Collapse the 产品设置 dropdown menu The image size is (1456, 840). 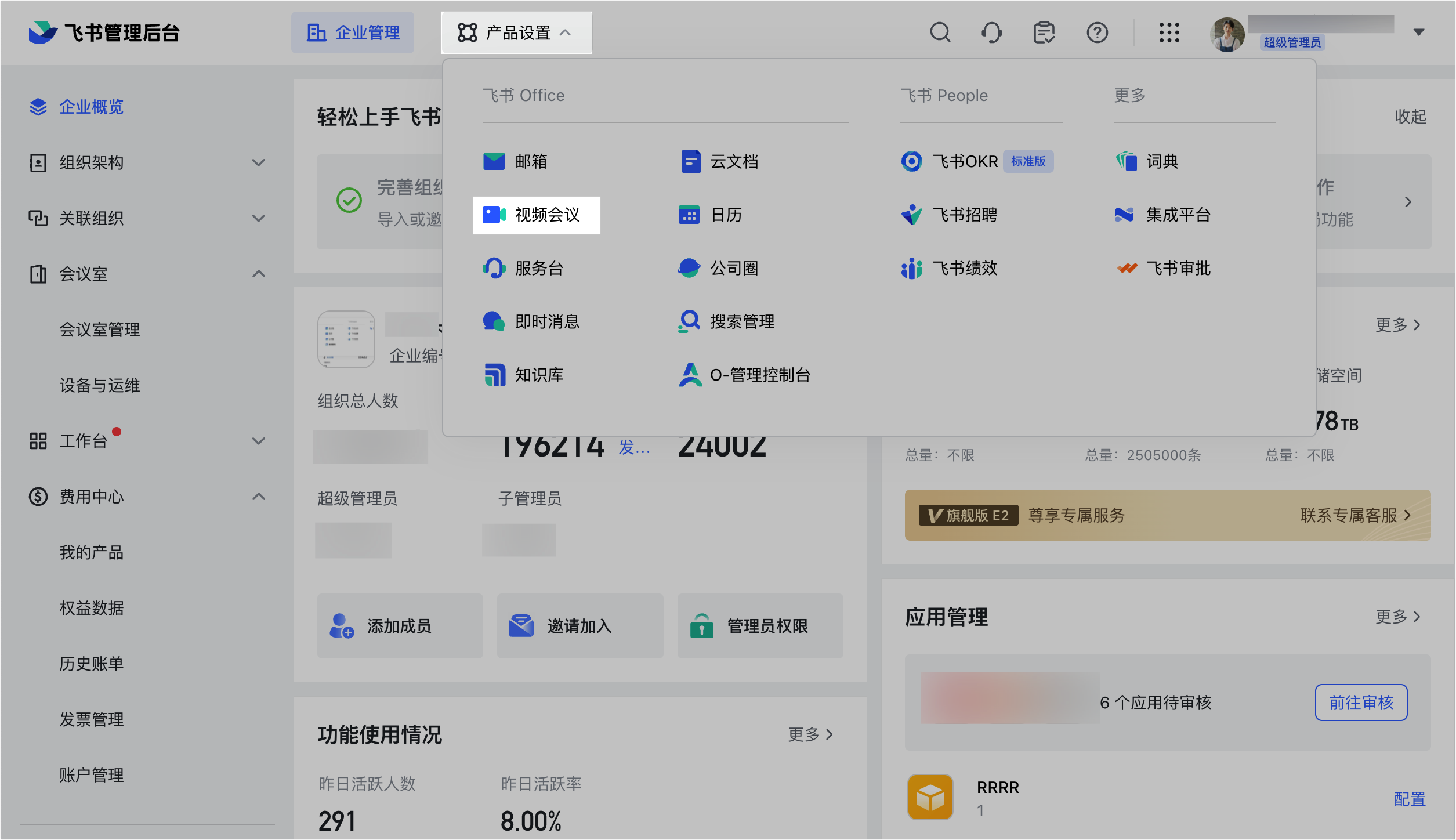tap(516, 32)
